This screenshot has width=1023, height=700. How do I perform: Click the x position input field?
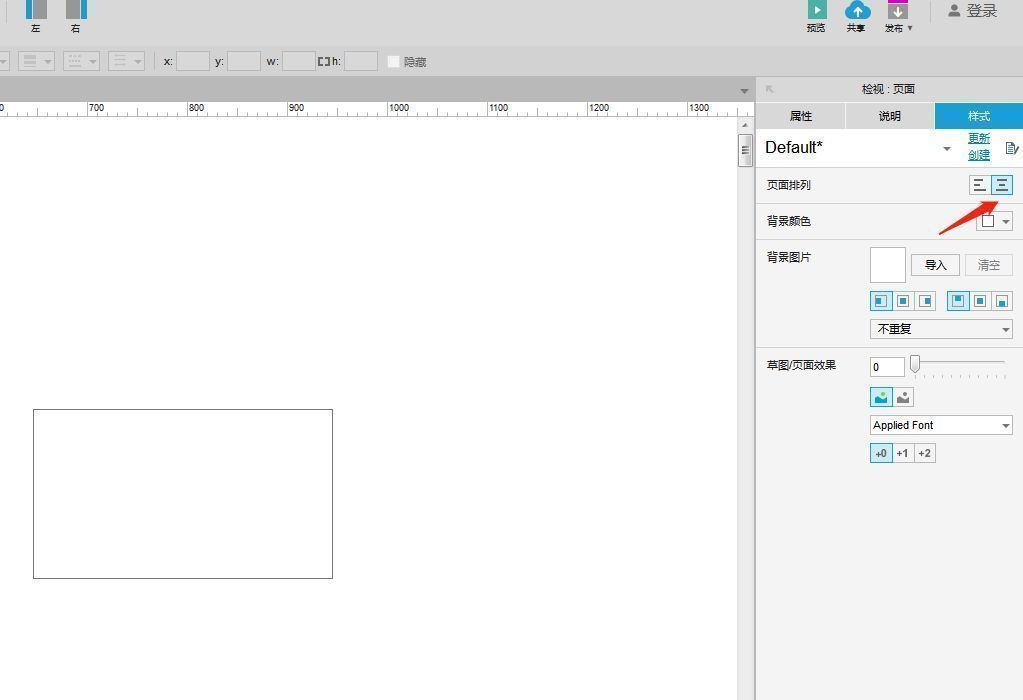[193, 61]
